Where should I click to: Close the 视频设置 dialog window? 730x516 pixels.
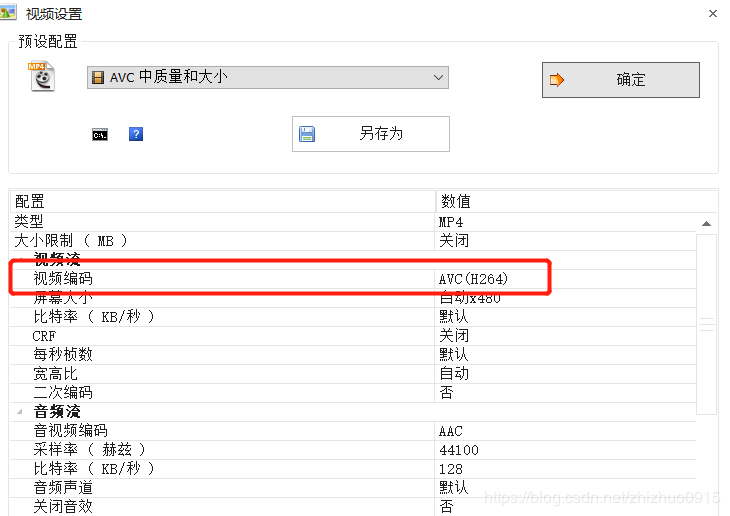[x=713, y=14]
